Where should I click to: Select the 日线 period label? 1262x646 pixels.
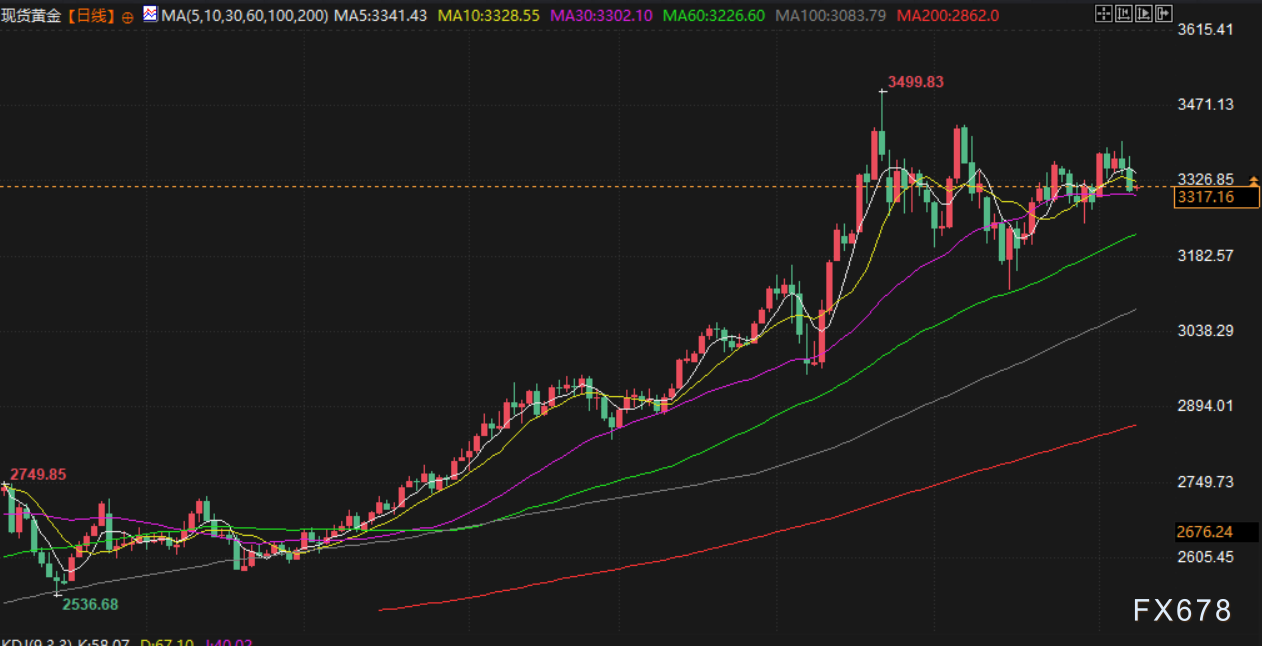click(x=94, y=16)
